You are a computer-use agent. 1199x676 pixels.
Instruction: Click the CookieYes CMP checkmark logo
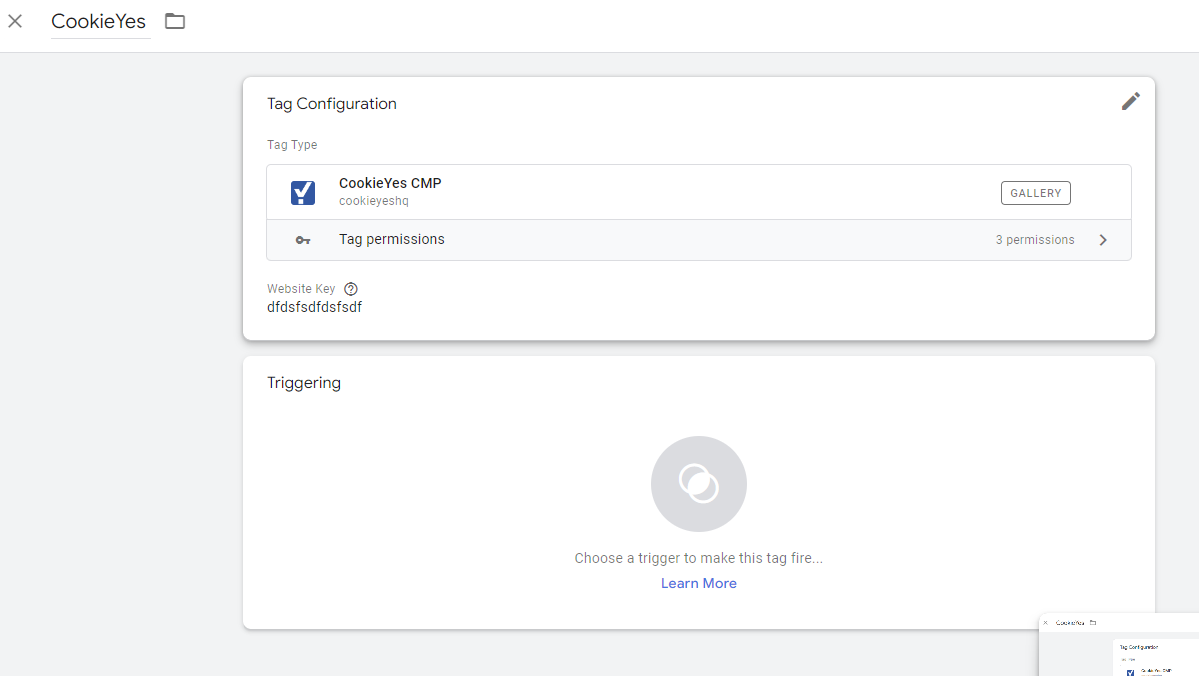(303, 192)
